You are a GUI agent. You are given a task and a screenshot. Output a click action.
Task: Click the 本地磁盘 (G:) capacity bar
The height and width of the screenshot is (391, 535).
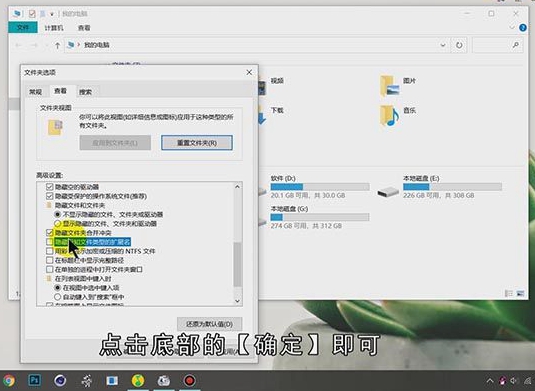(x=320, y=217)
